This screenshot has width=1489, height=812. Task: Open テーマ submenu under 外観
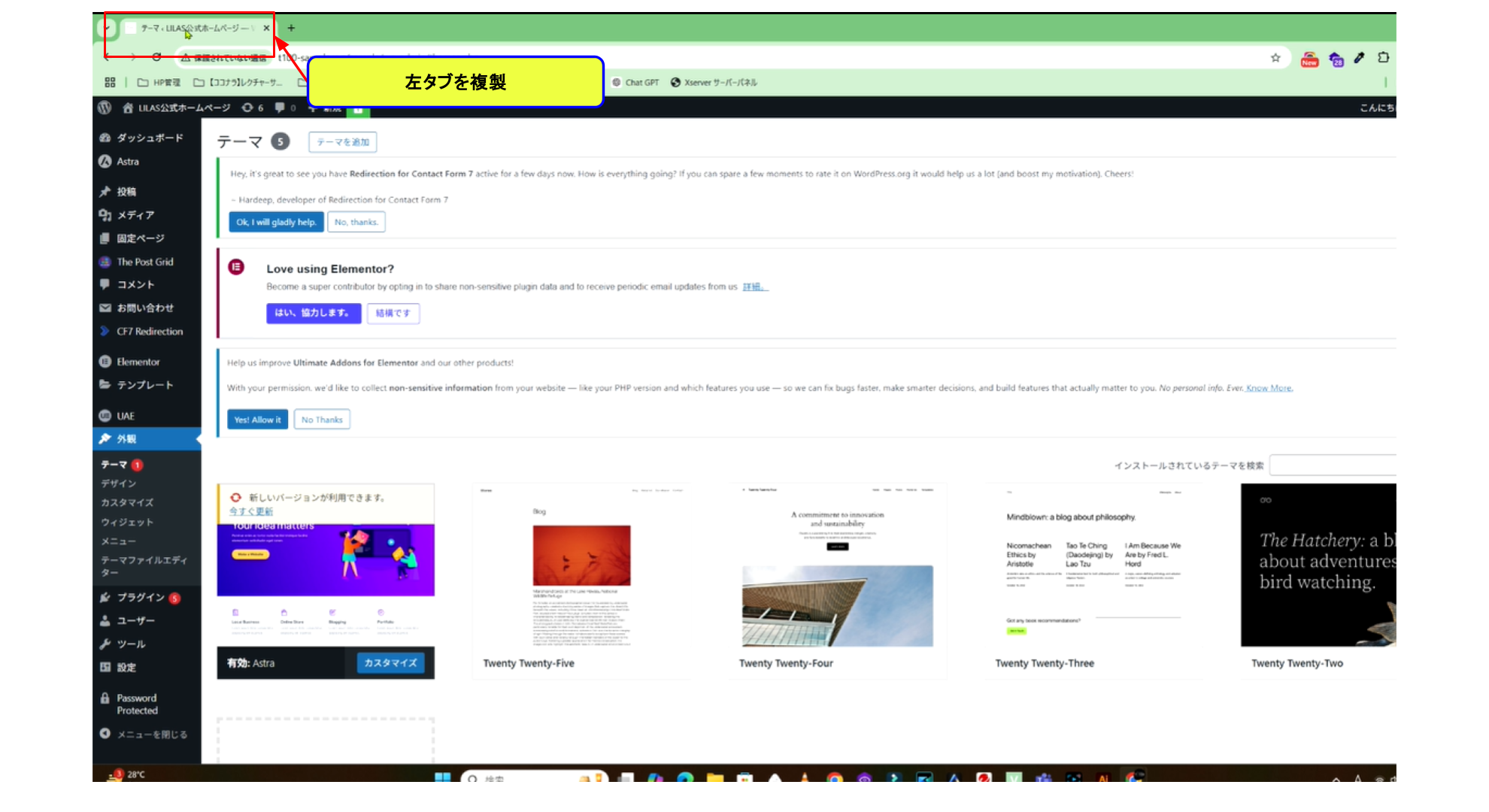pyautogui.click(x=114, y=465)
